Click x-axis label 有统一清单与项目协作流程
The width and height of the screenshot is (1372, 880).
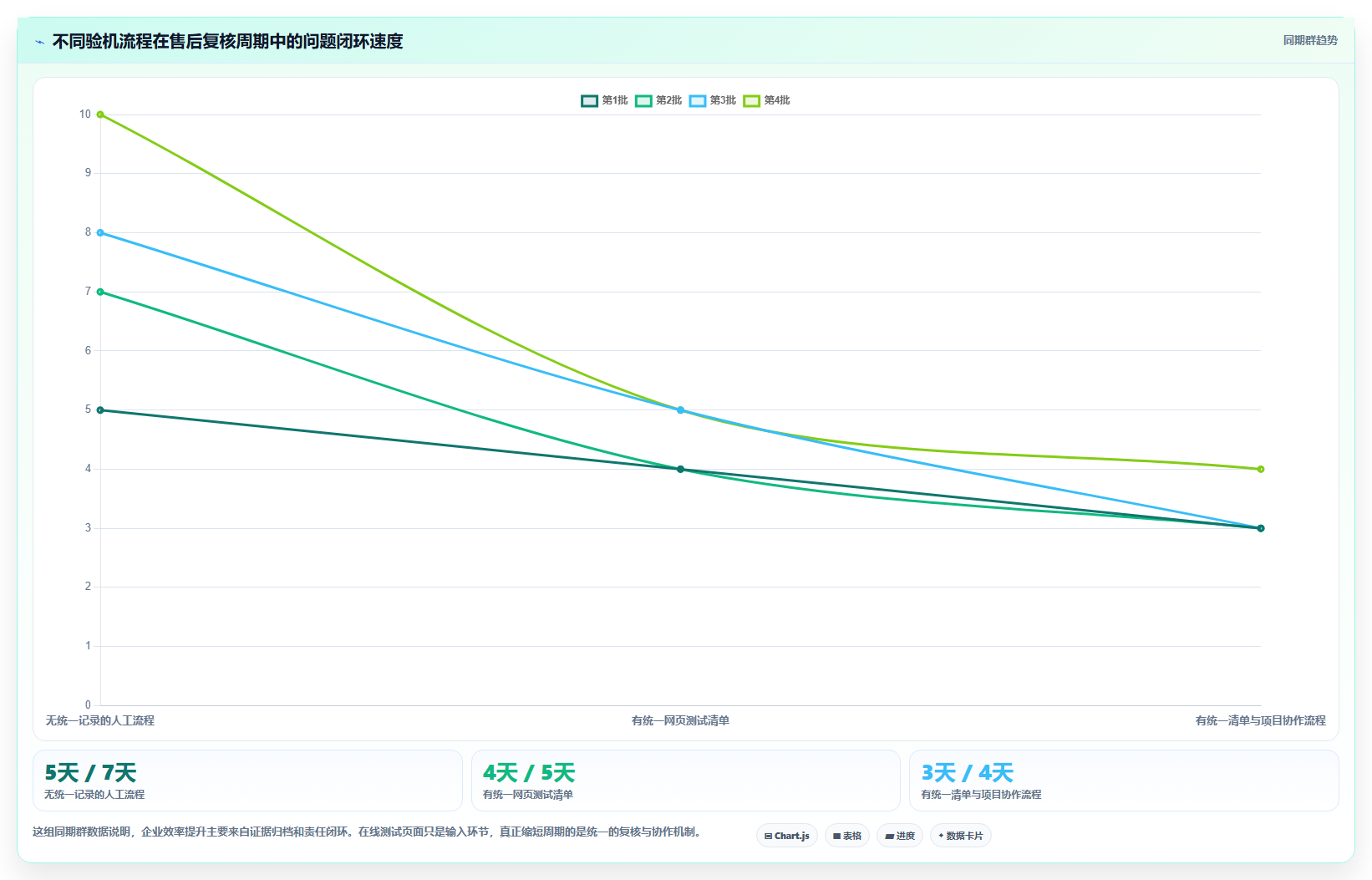tap(1260, 720)
